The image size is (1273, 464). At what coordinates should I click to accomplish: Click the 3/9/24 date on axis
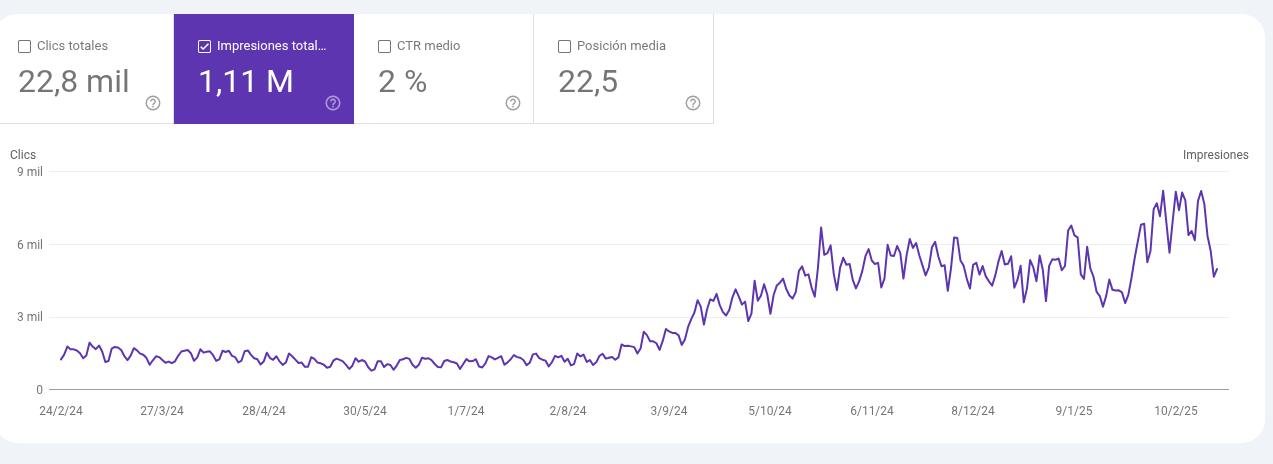click(x=669, y=411)
